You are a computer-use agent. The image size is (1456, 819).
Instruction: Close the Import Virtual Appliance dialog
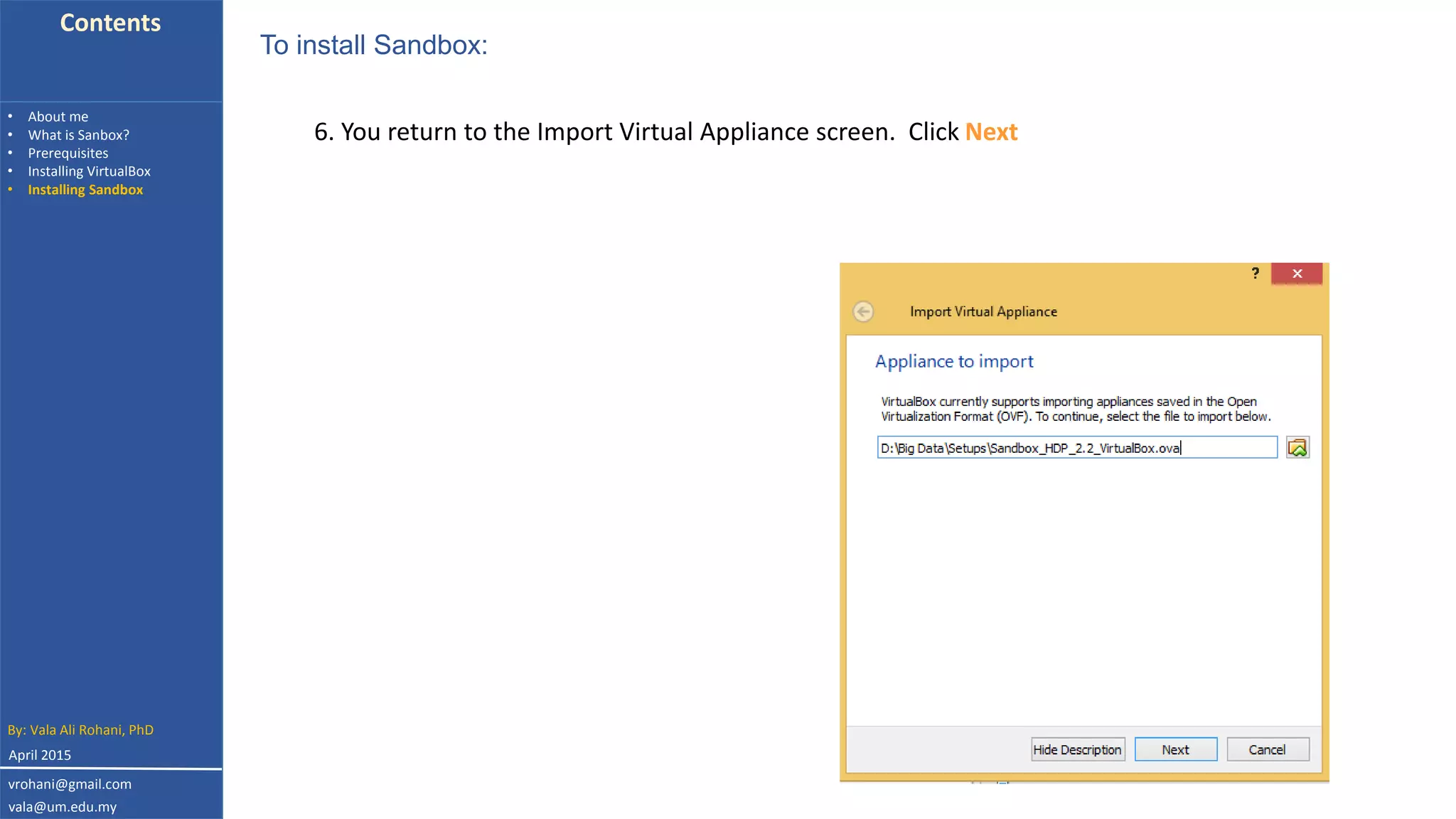1297,274
